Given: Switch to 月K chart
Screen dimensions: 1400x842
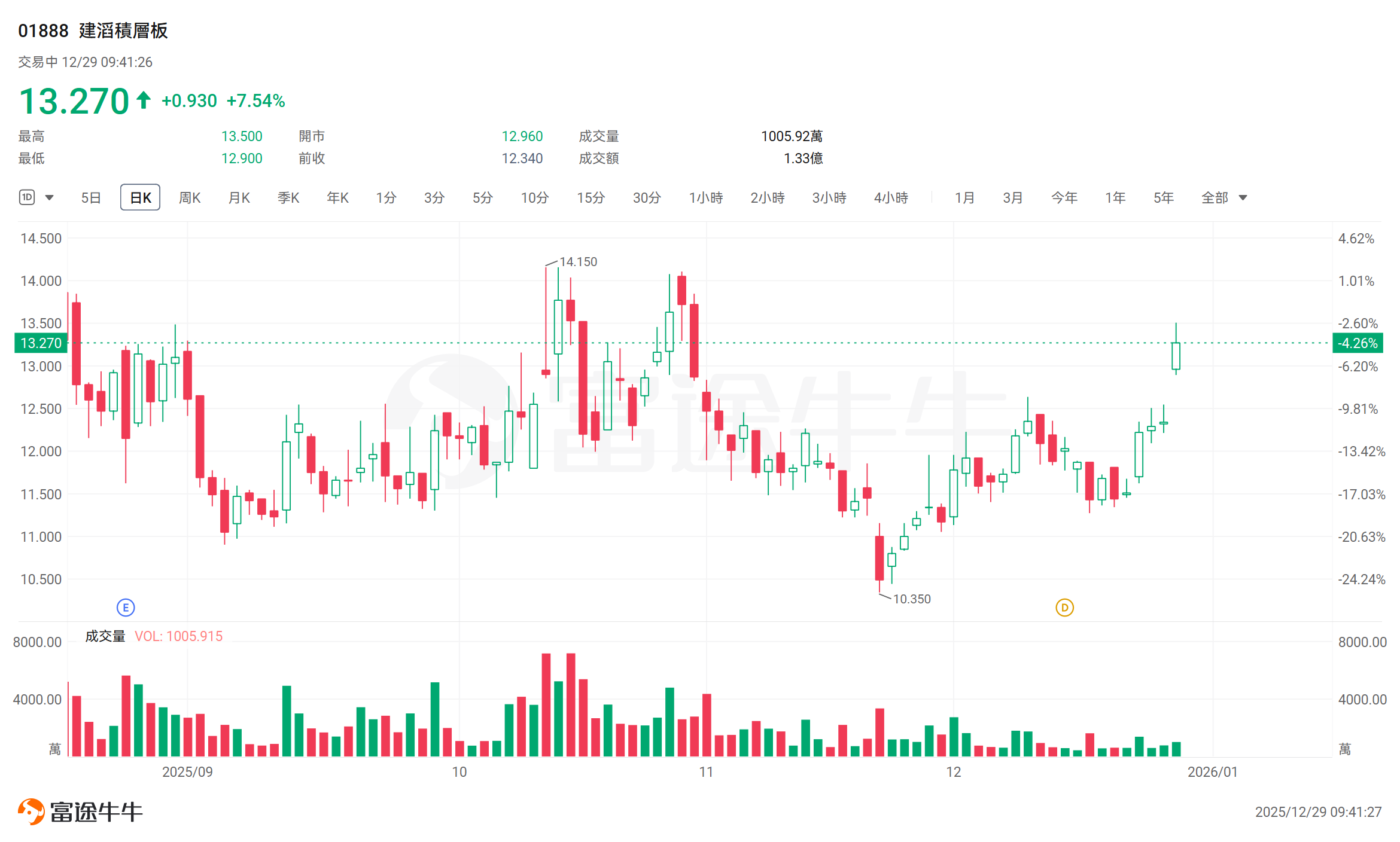Looking at the screenshot, I should coord(239,197).
